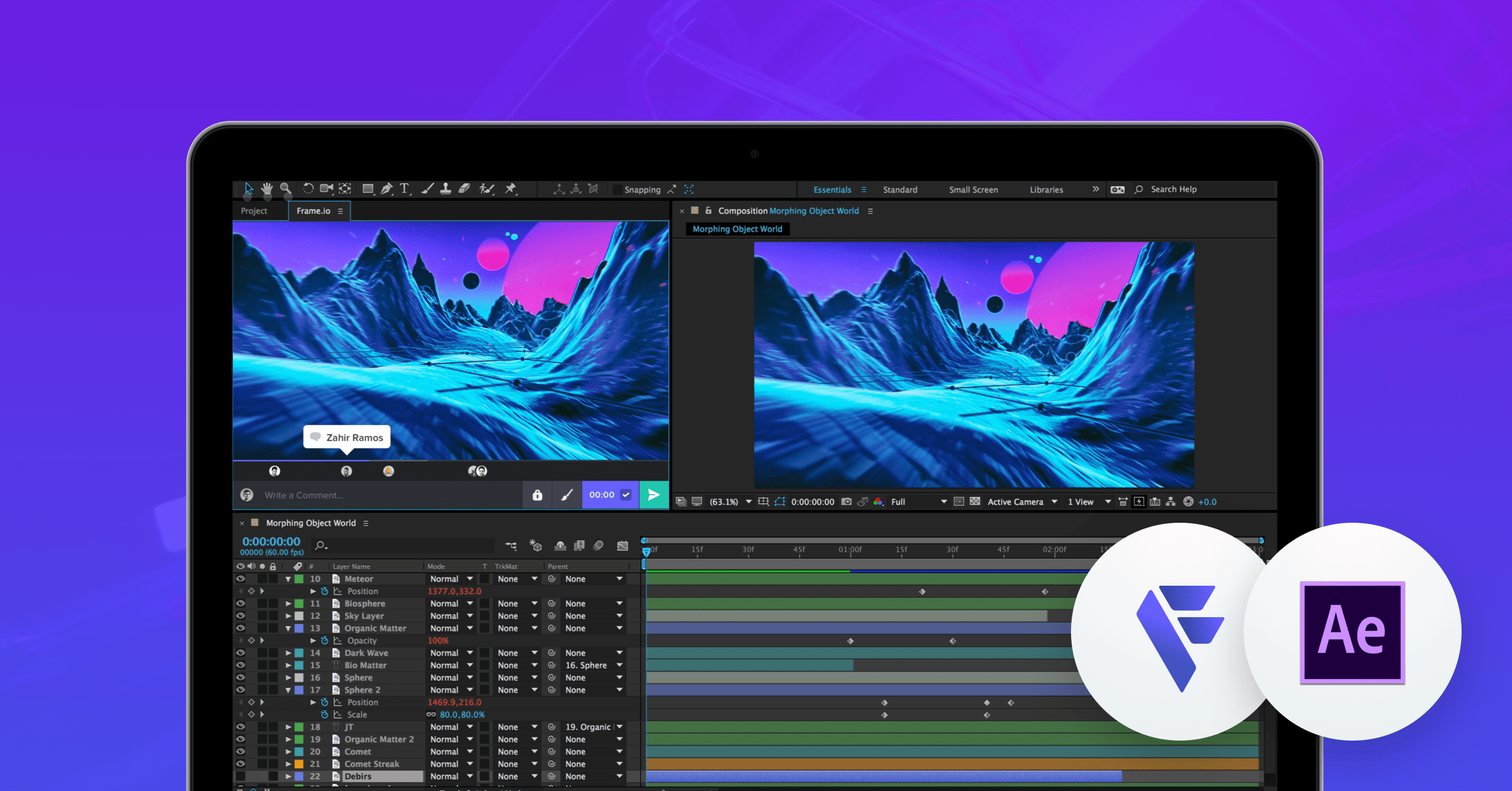Take a snapshot with camera icon
Viewport: 1512px width, 791px height.
tap(846, 502)
